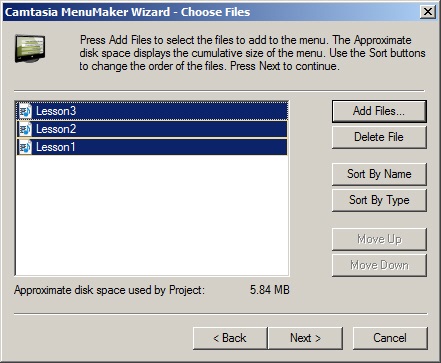Click the Approximate disk space used label
This screenshot has height=363, width=441.
point(109,290)
